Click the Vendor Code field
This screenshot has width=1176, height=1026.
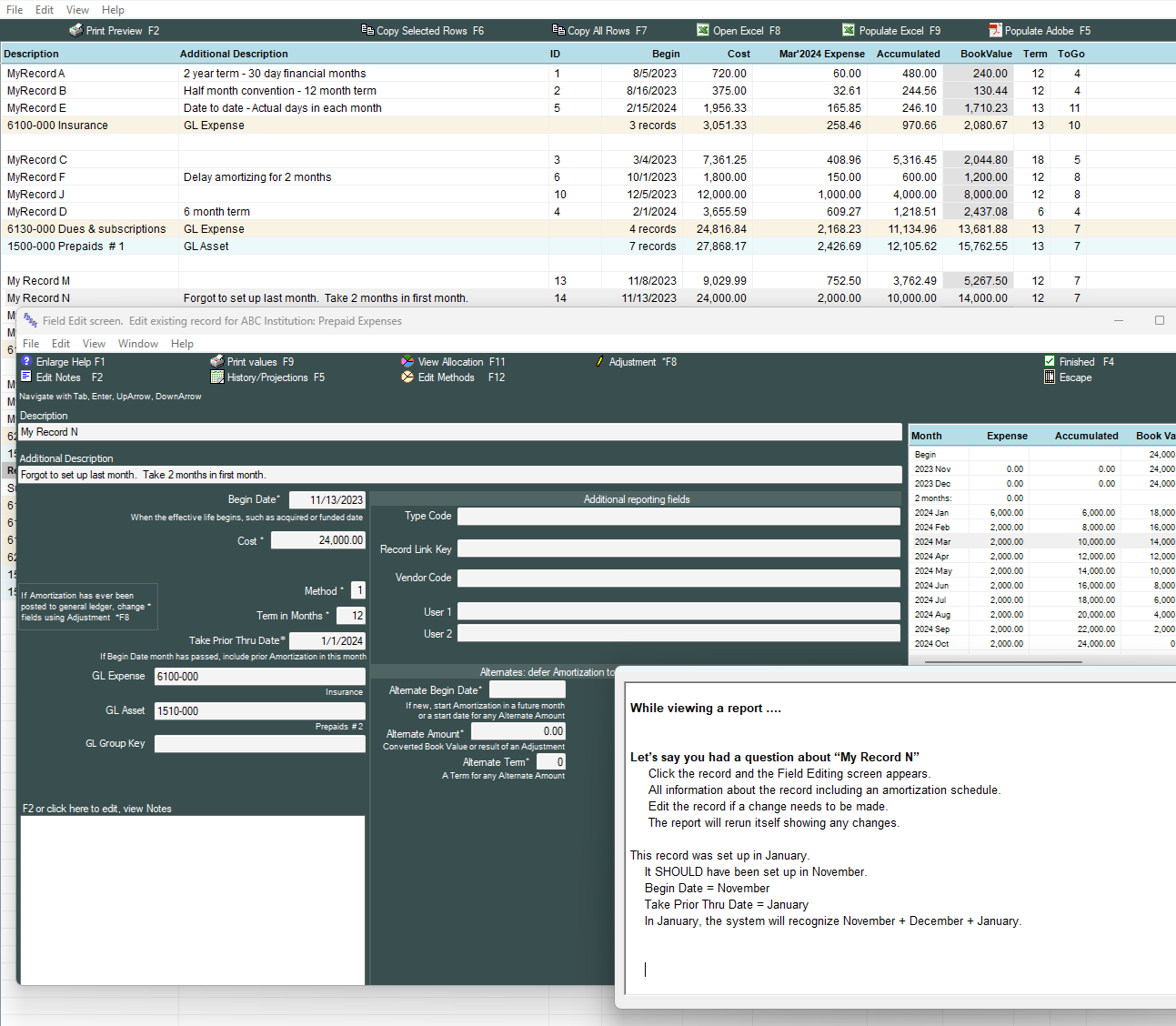(x=678, y=578)
